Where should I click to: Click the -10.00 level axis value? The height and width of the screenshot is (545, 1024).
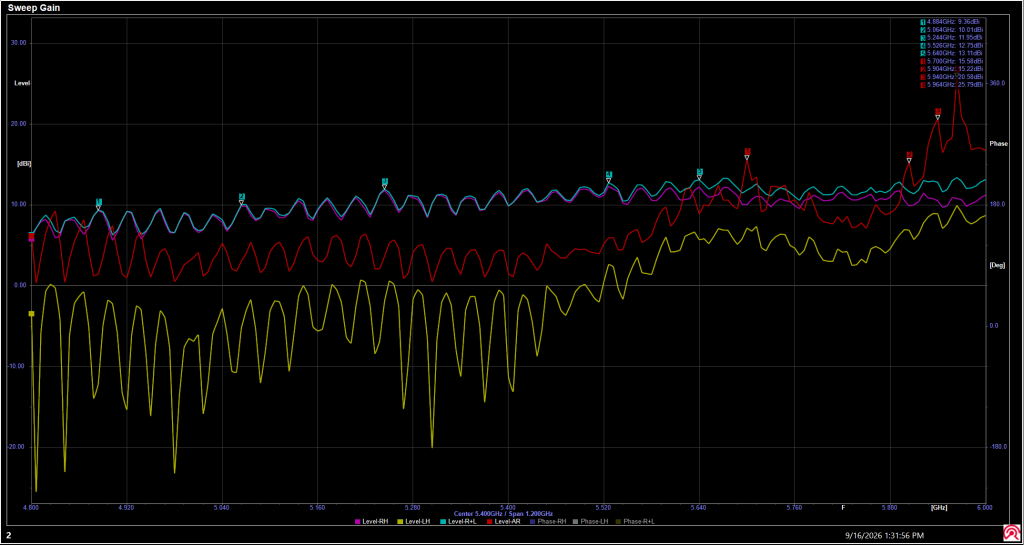tap(18, 366)
